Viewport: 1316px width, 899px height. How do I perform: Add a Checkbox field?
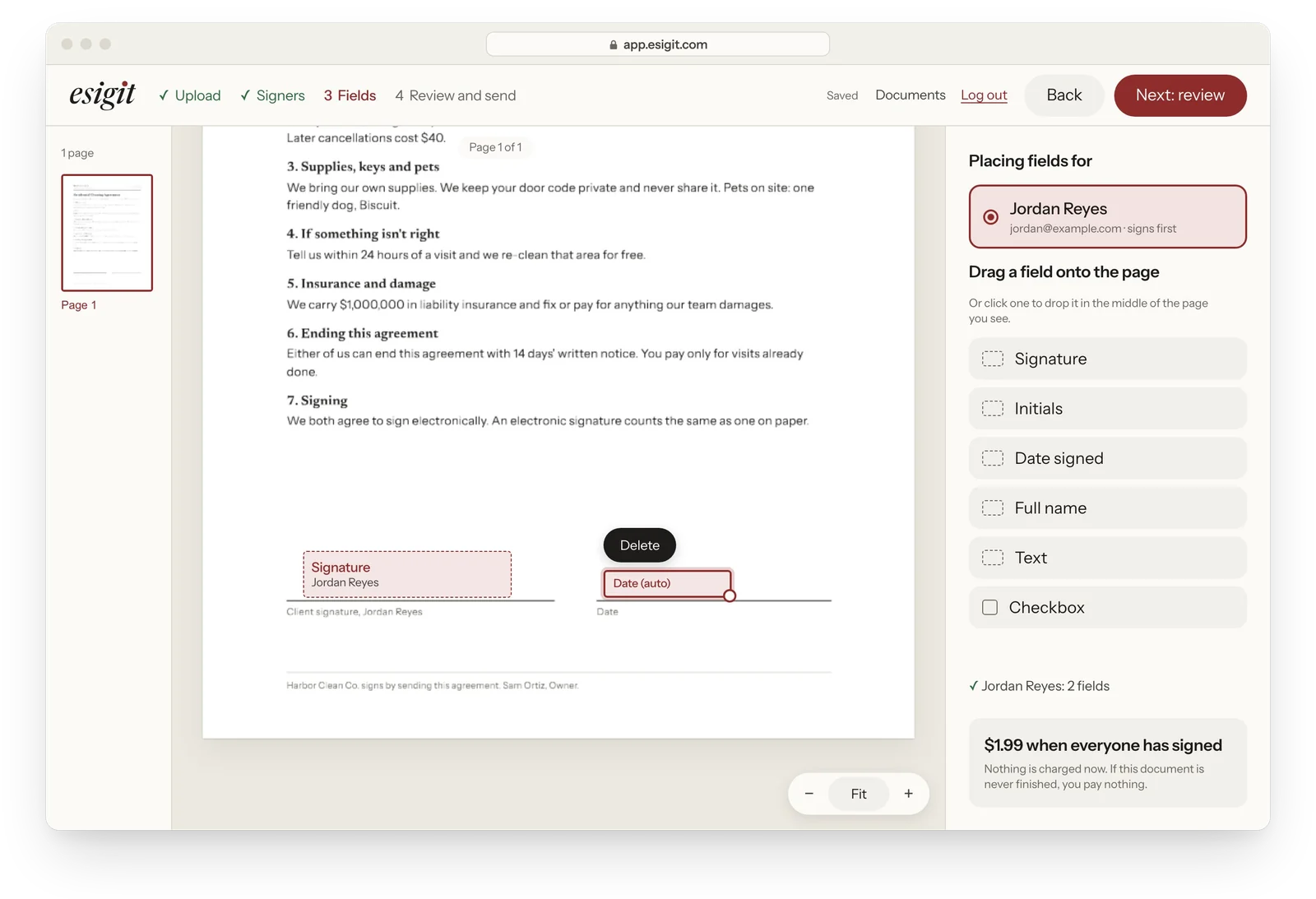tap(1107, 607)
